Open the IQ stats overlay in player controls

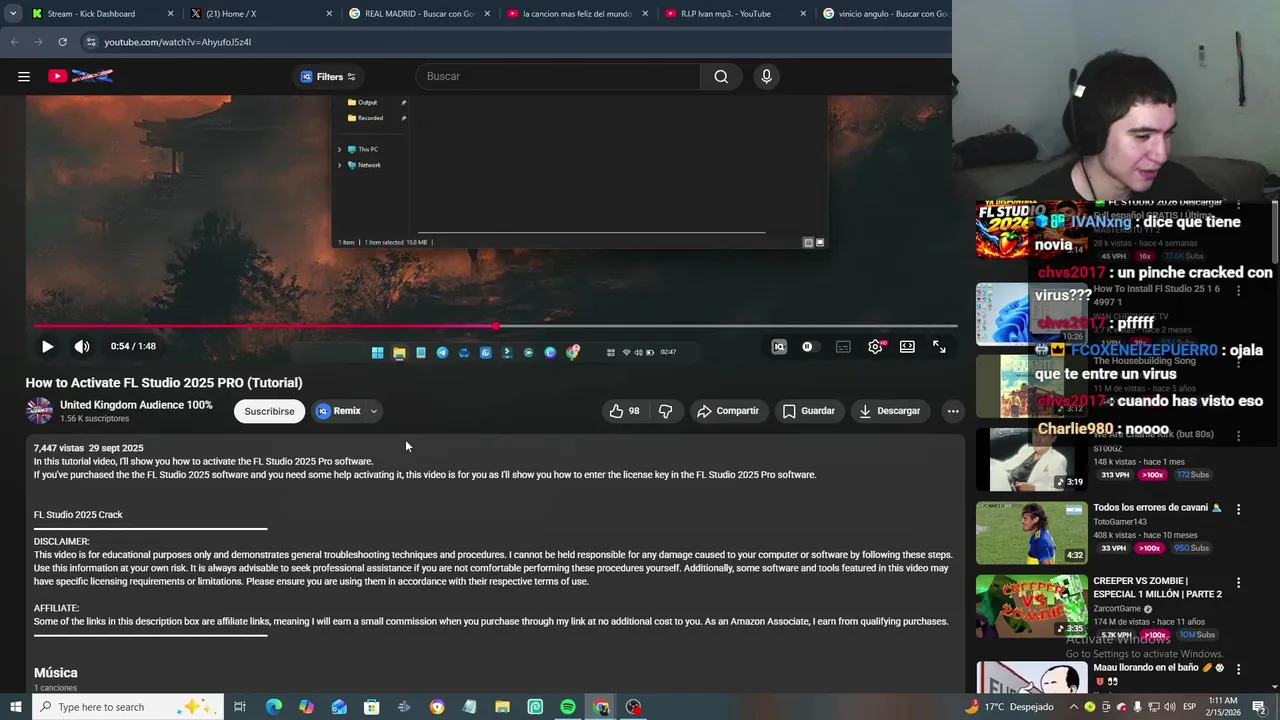point(779,347)
